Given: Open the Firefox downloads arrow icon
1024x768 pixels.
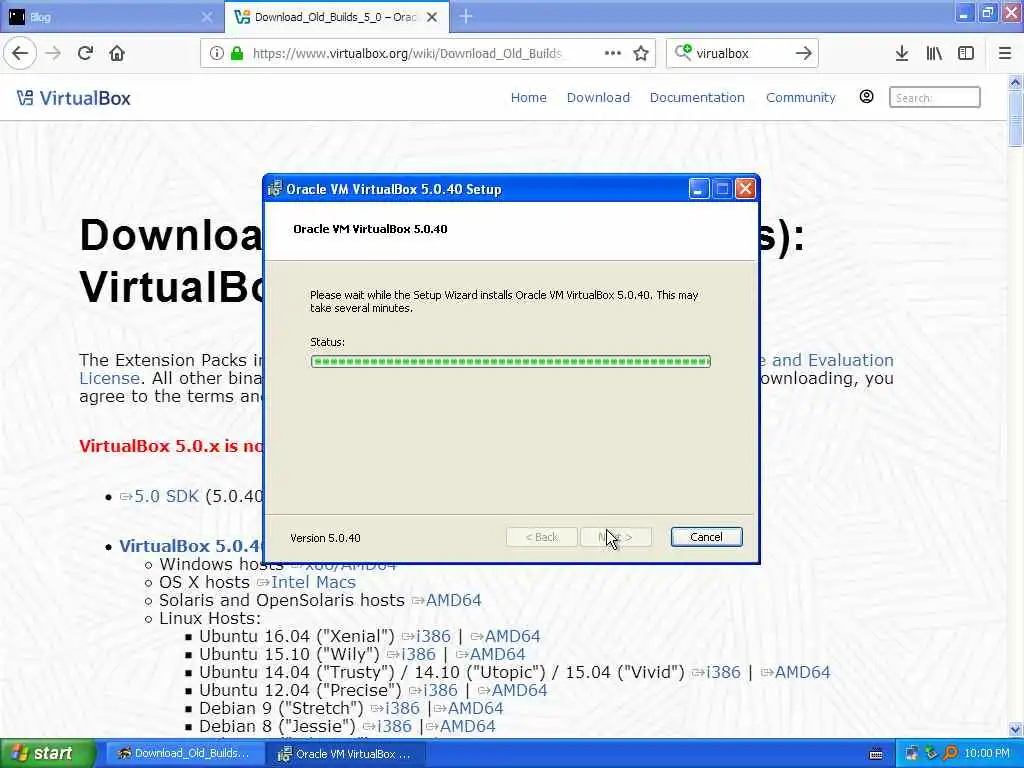Looking at the screenshot, I should click(x=902, y=53).
